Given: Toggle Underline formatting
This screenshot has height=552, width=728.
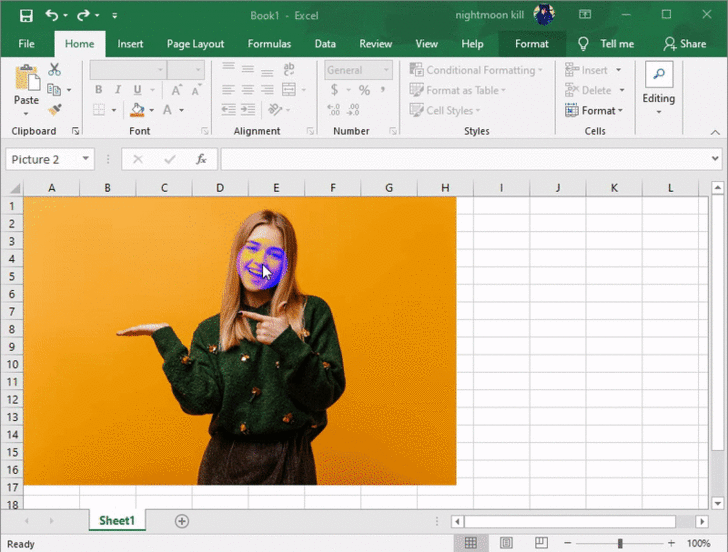Looking at the screenshot, I should pyautogui.click(x=137, y=90).
